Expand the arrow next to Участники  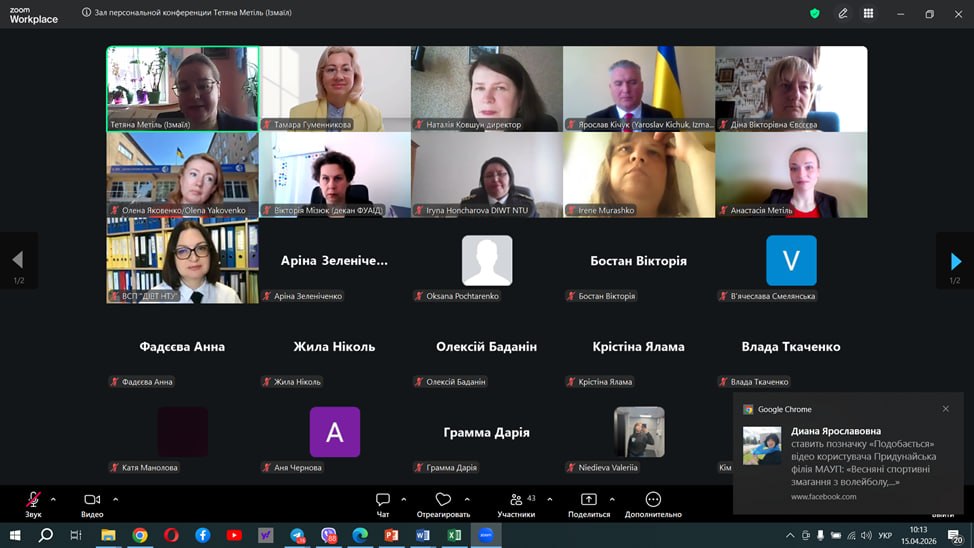(545, 499)
